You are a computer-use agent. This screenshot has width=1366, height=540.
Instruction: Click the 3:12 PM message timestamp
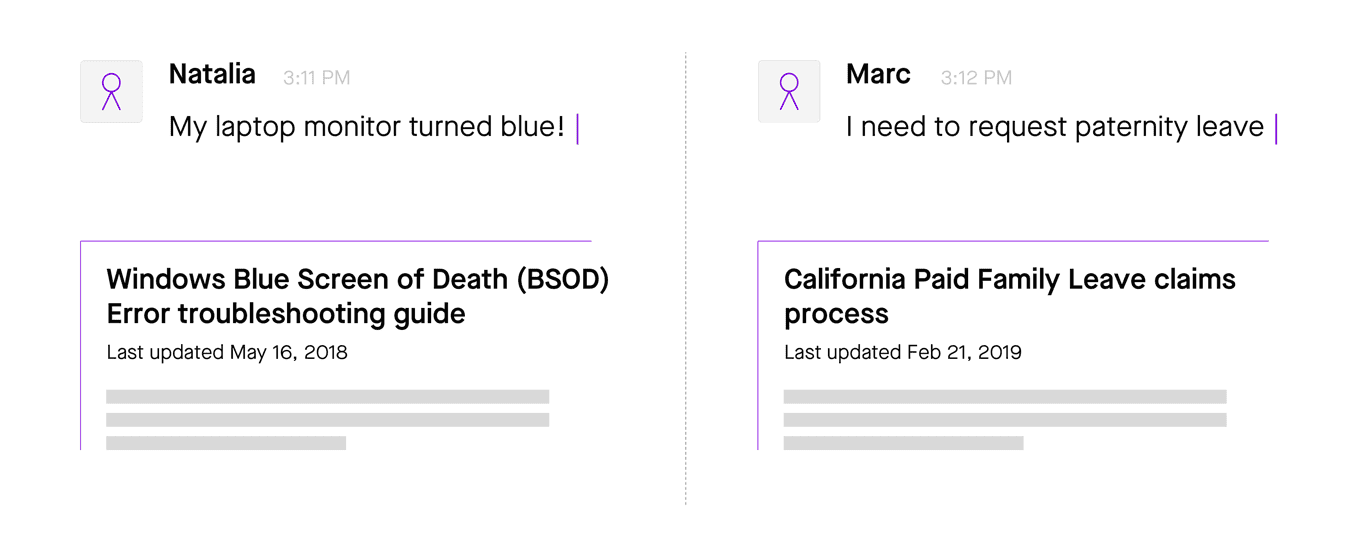976,78
